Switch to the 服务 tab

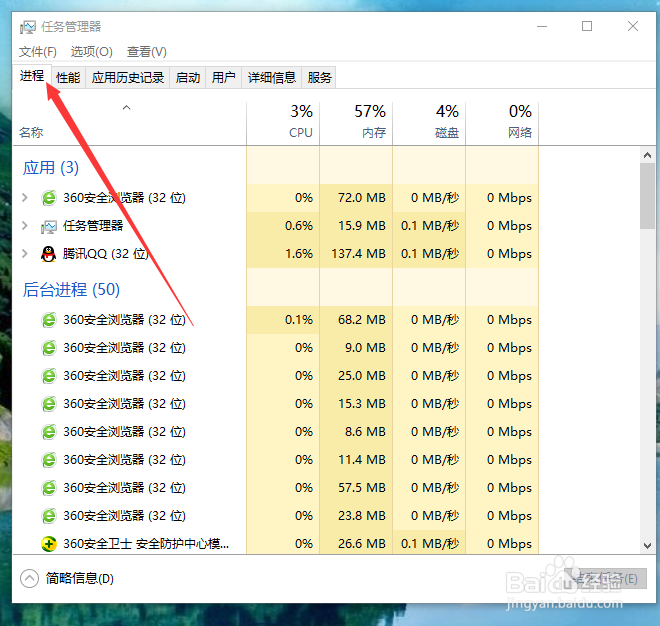coord(319,77)
